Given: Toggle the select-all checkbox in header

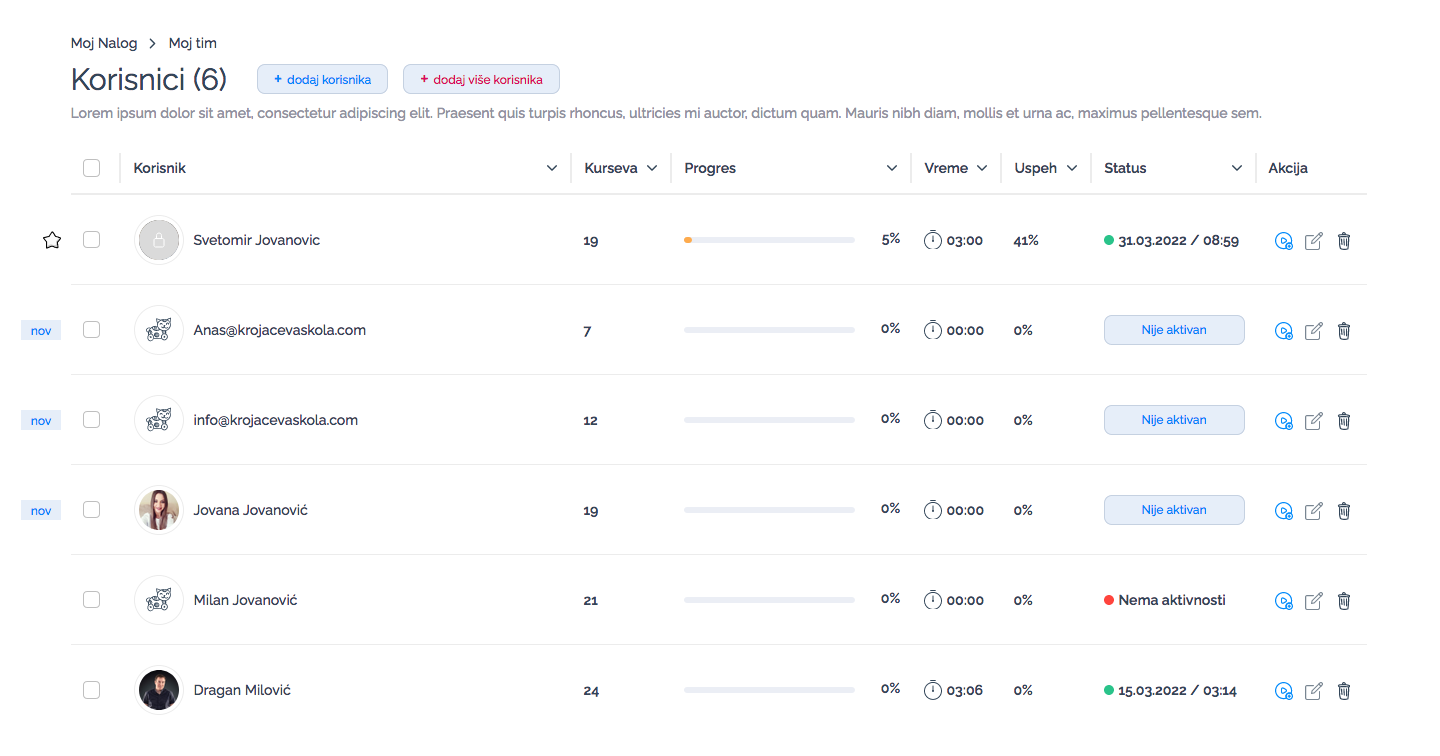Looking at the screenshot, I should click(x=92, y=168).
